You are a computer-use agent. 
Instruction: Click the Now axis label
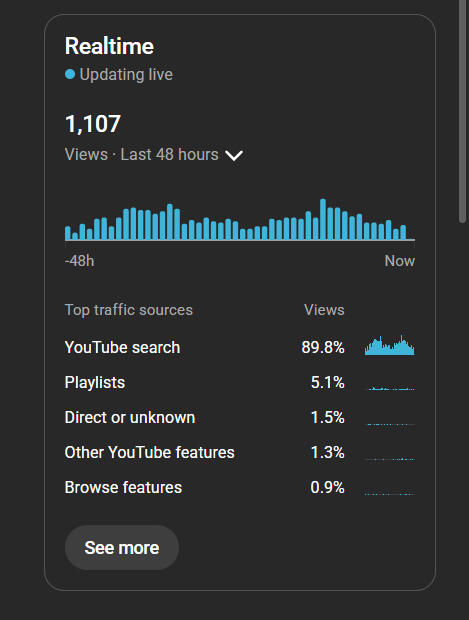point(400,261)
